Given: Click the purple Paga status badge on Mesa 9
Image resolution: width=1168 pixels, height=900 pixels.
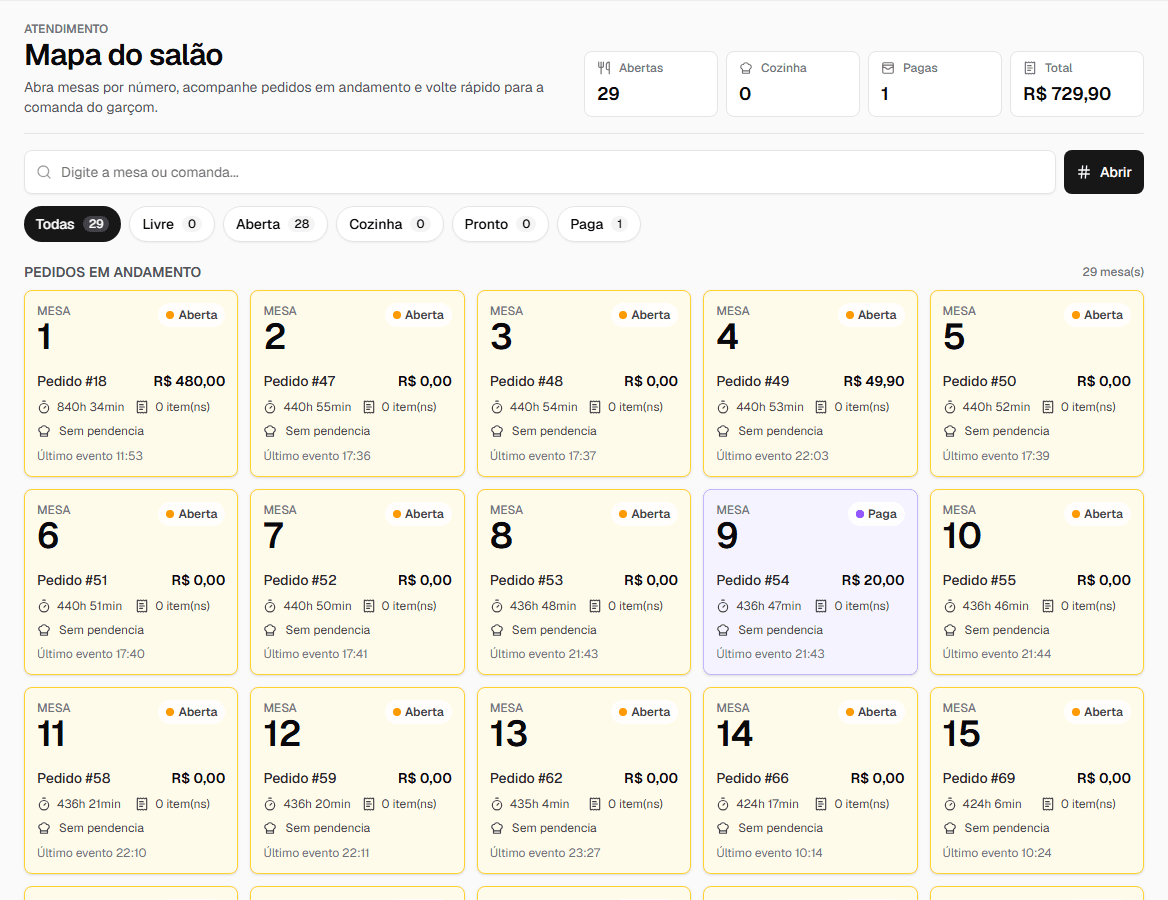Looking at the screenshot, I should pos(876,514).
